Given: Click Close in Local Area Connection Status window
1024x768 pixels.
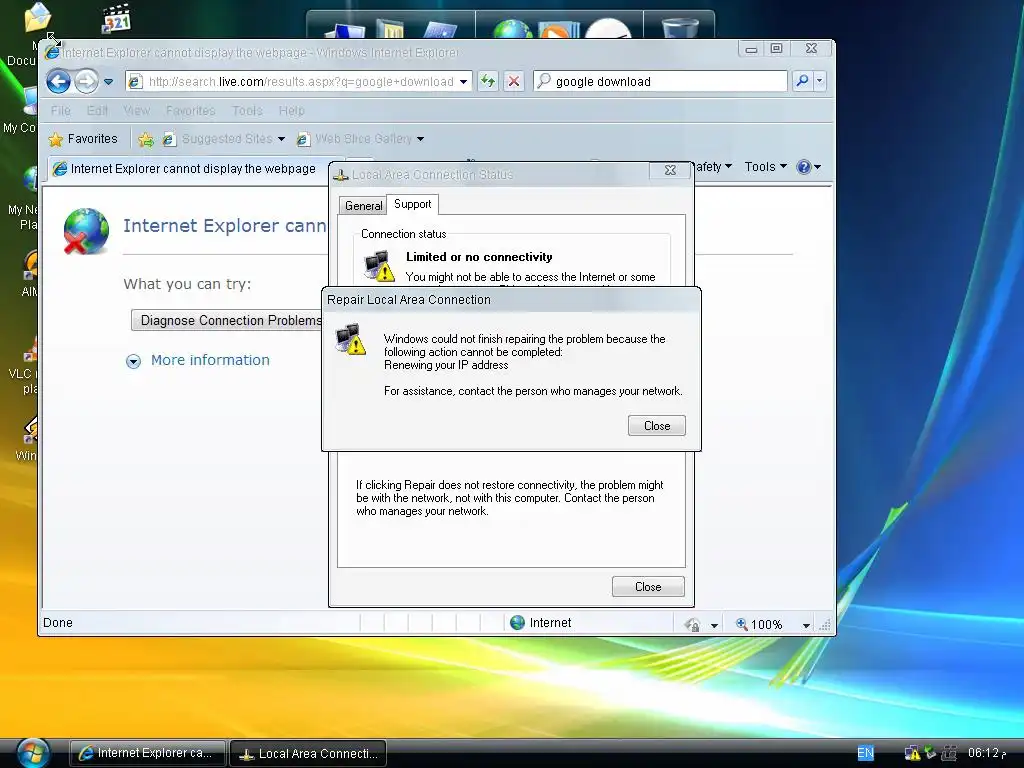Looking at the screenshot, I should (x=648, y=586).
